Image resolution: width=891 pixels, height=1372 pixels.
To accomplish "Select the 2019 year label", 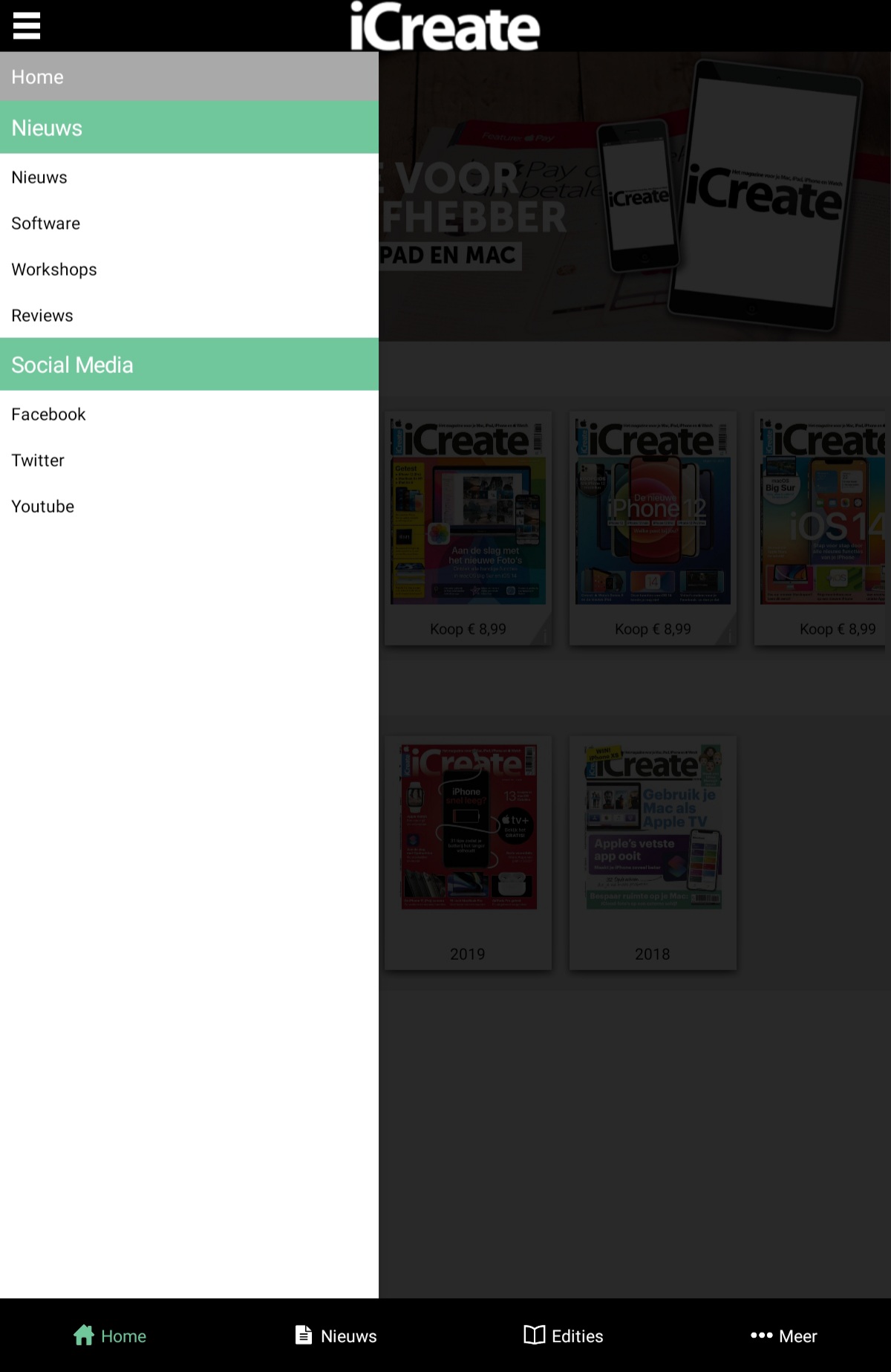I will 468,954.
